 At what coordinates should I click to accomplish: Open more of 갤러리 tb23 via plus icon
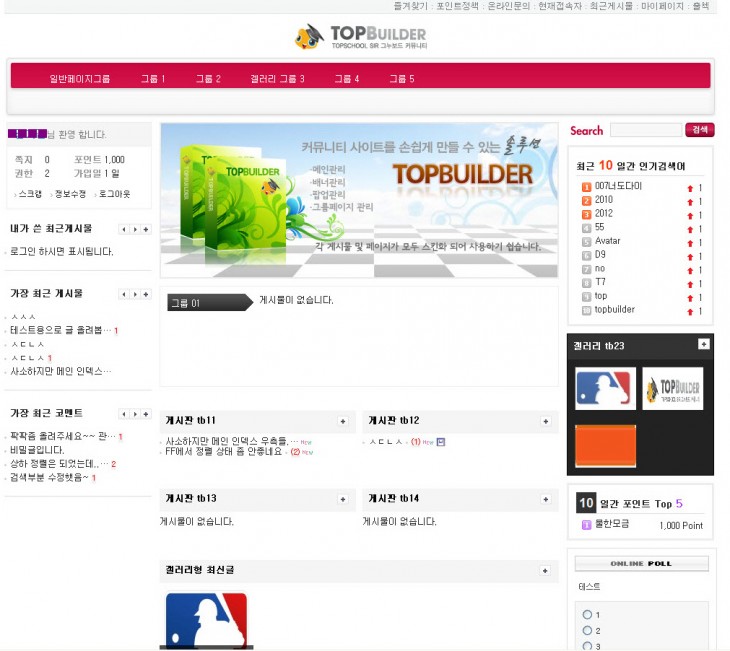(703, 344)
